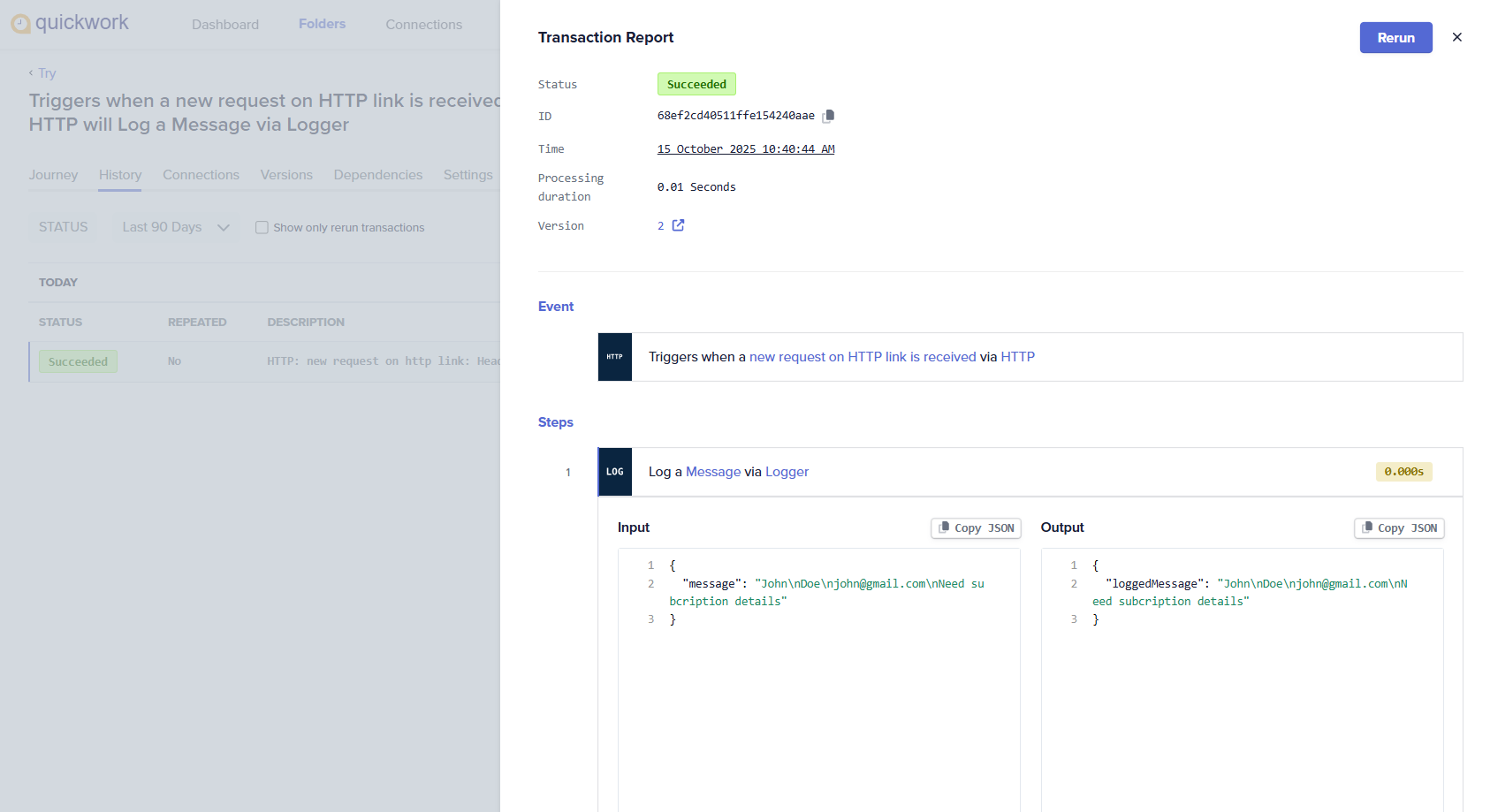Open the STATUS filter
This screenshot has height=812, width=1498.
click(x=64, y=227)
